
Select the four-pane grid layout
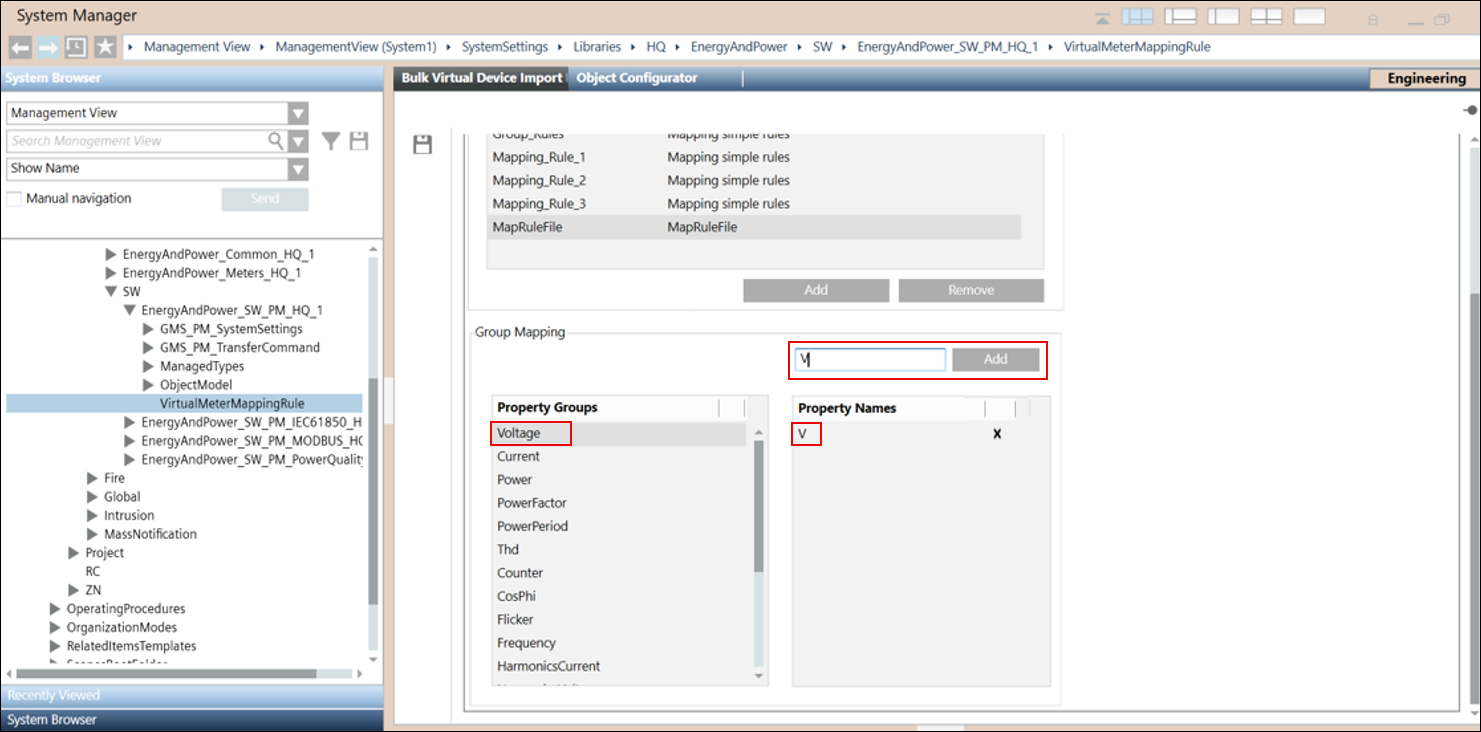(1266, 17)
